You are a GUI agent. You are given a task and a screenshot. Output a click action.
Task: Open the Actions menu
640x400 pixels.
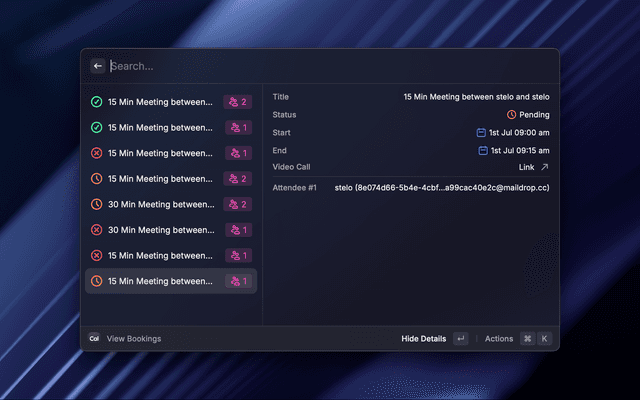click(499, 339)
